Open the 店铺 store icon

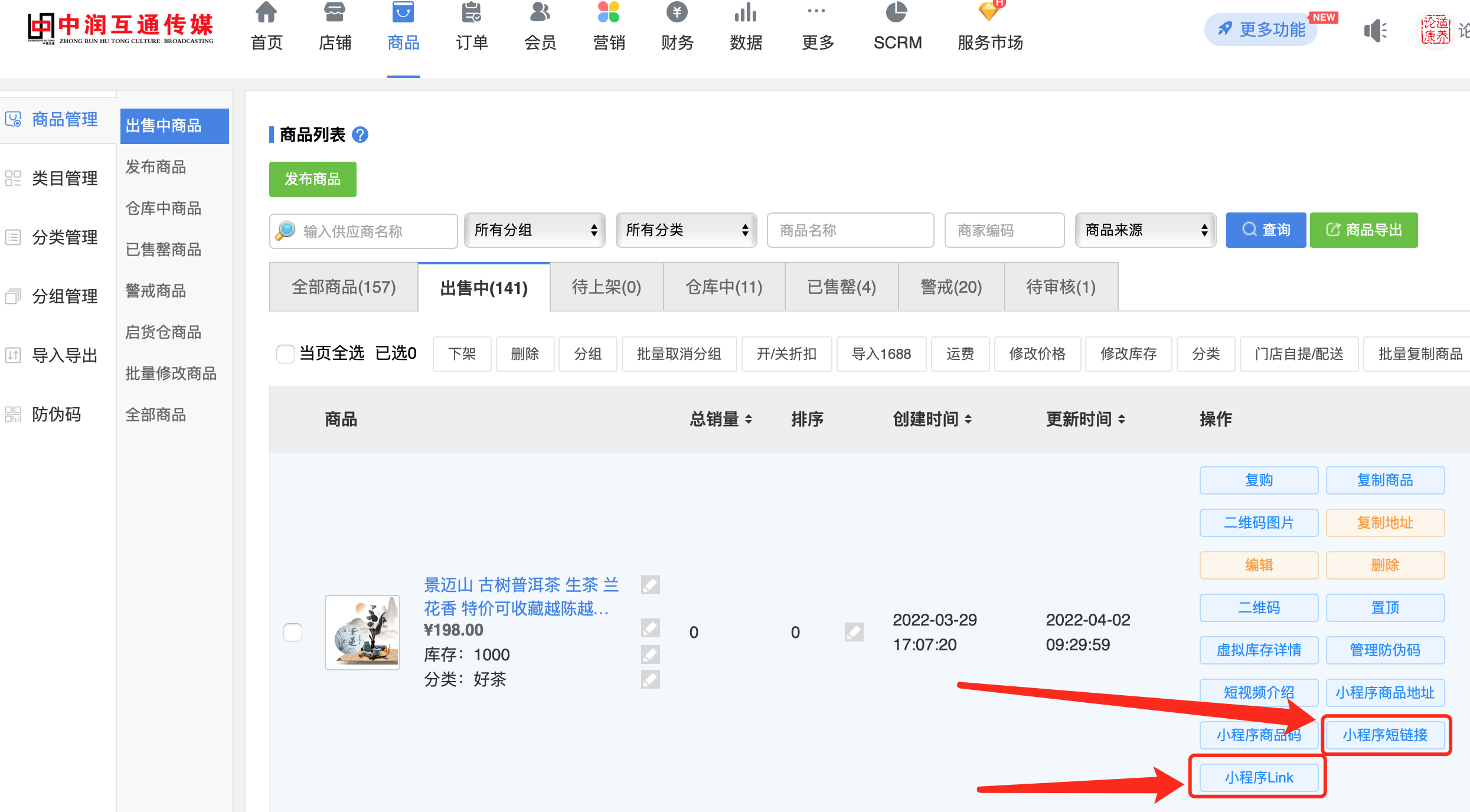[335, 12]
